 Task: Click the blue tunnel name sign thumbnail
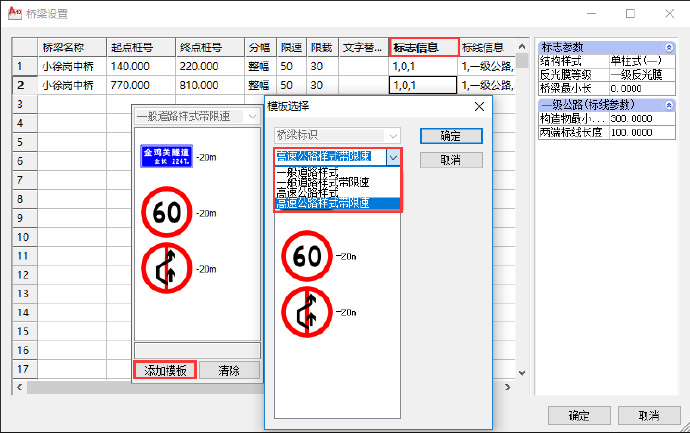pyautogui.click(x=164, y=157)
